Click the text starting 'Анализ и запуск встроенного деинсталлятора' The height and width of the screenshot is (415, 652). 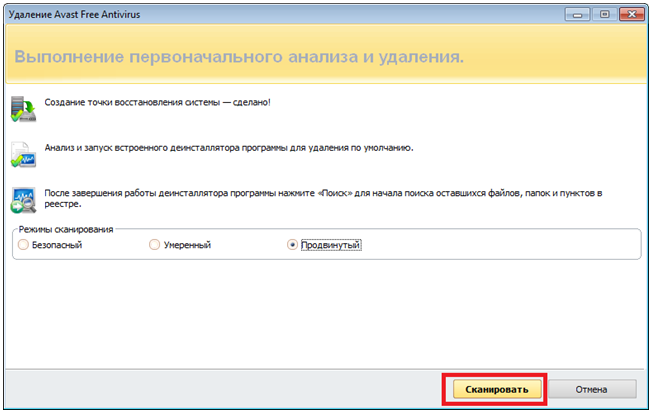tap(229, 148)
